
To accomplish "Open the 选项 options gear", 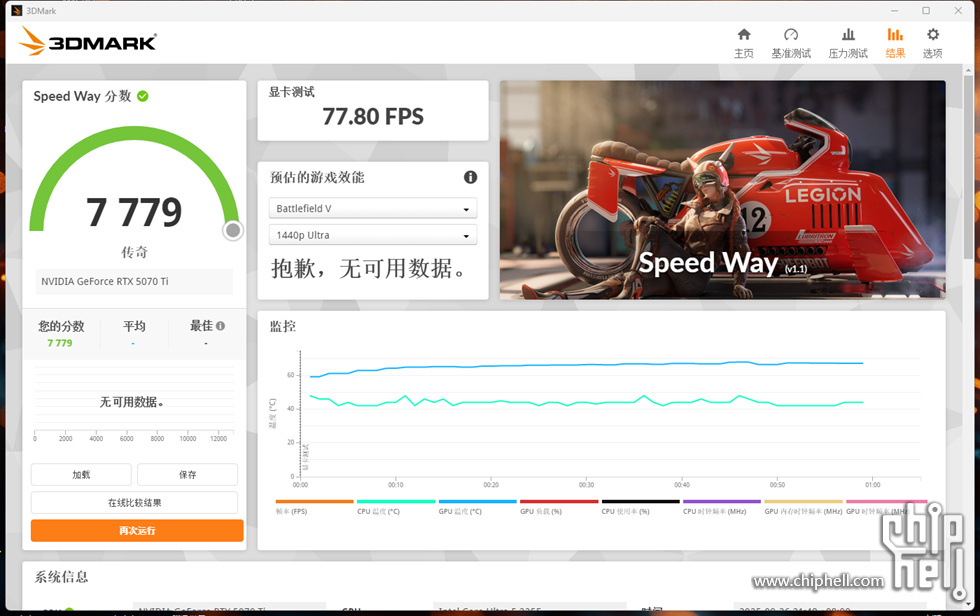I will (932, 43).
